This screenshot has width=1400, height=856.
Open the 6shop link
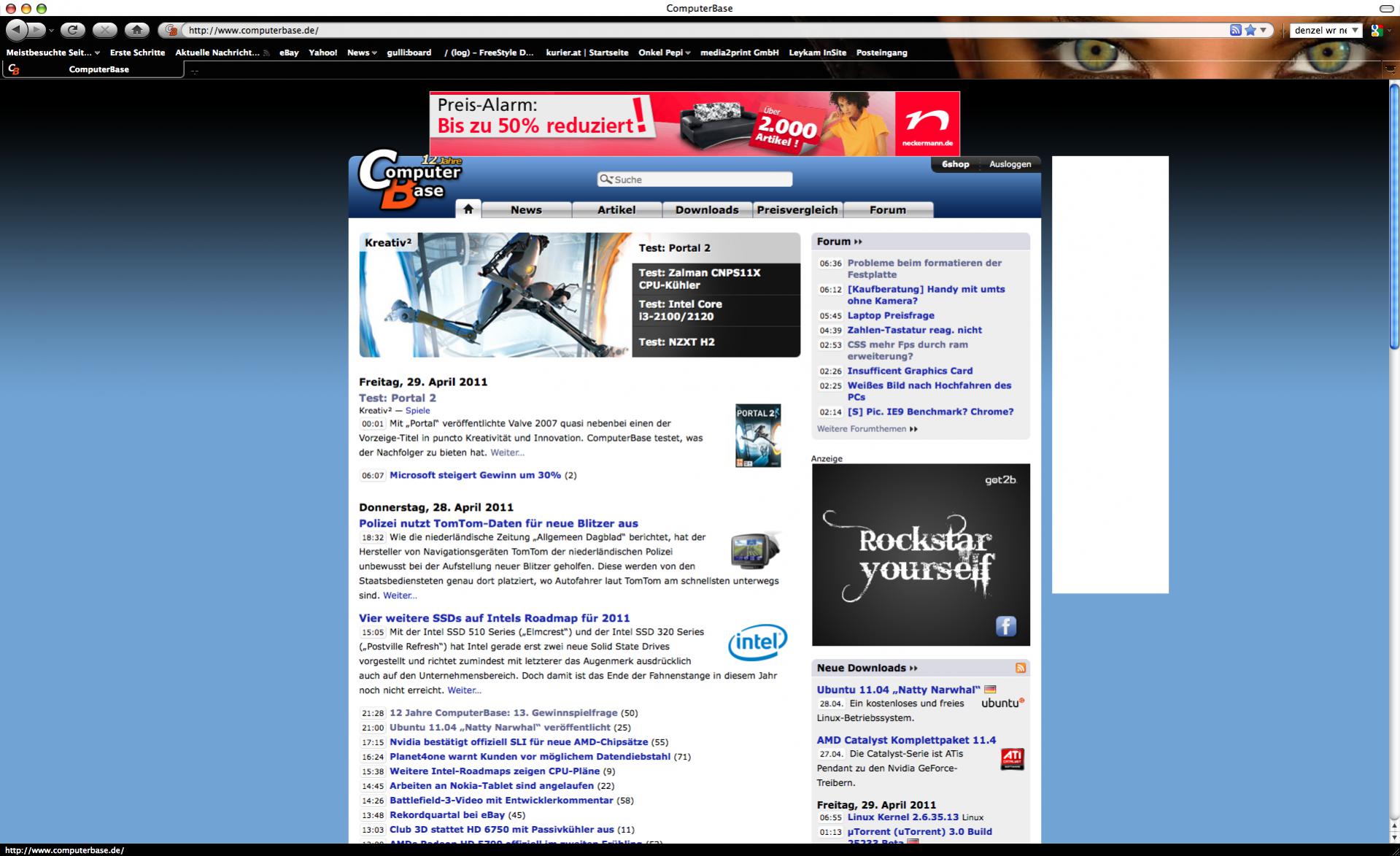point(955,164)
